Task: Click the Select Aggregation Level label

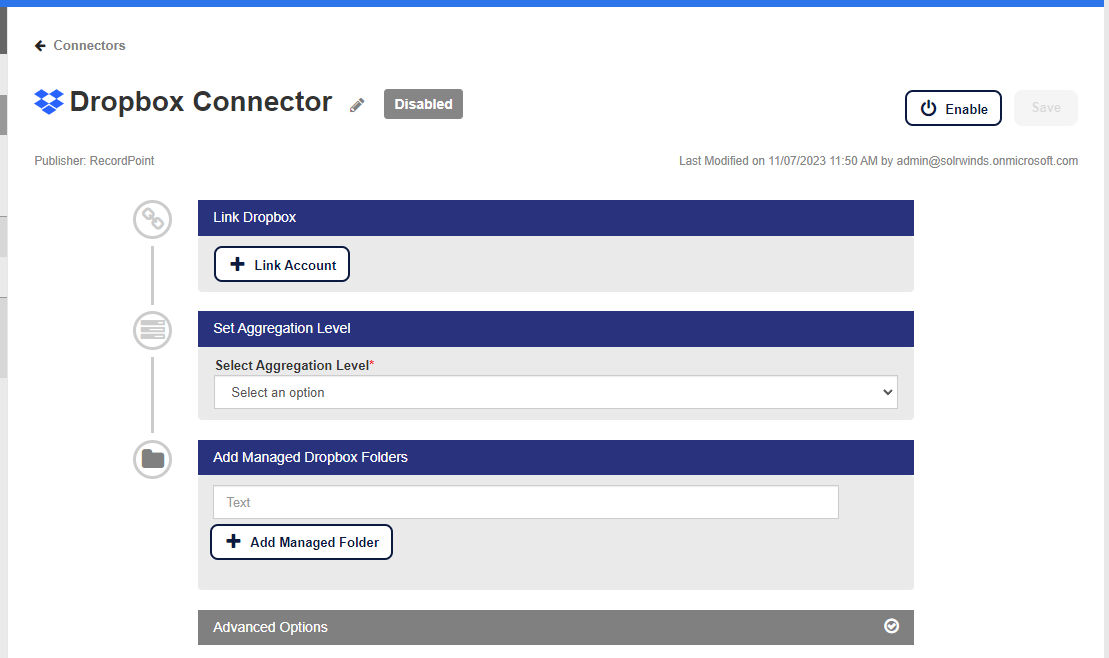Action: [294, 365]
